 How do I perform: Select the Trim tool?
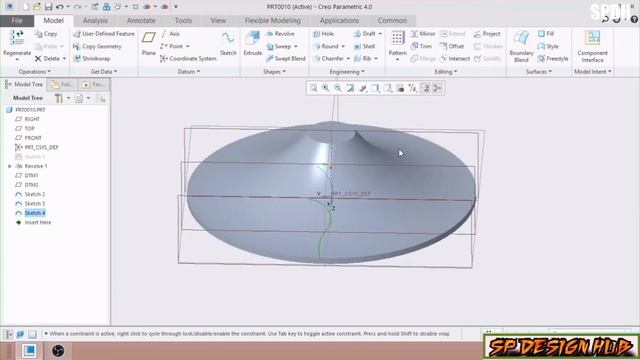[x=421, y=47]
